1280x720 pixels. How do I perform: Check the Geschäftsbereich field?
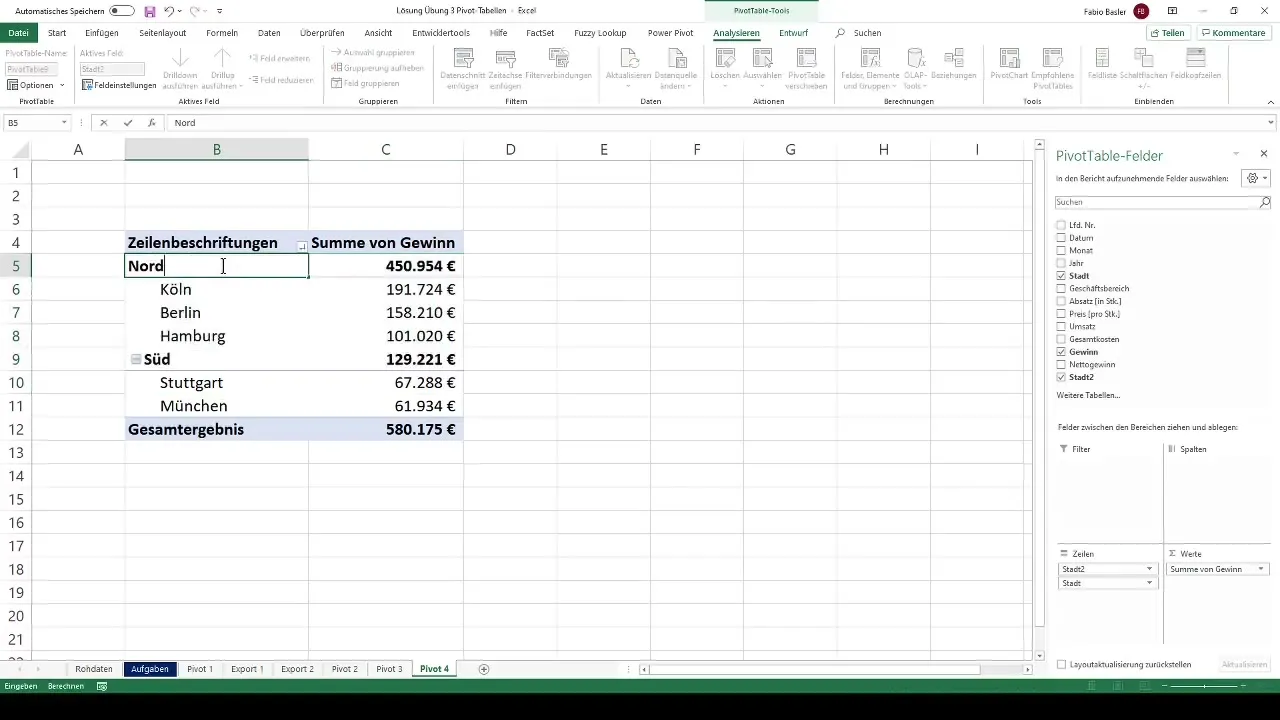tap(1061, 288)
